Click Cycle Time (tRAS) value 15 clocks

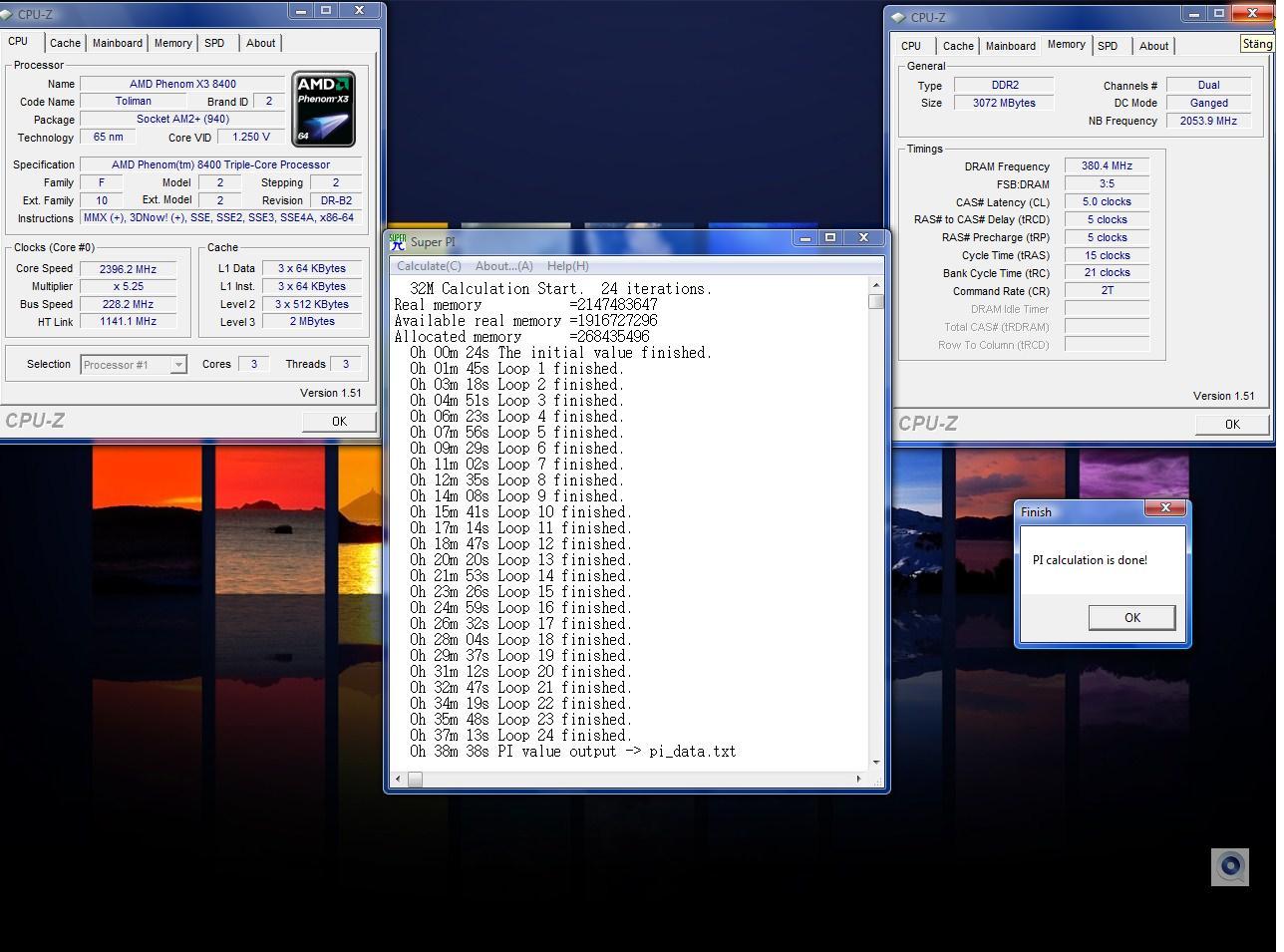pos(1107,256)
